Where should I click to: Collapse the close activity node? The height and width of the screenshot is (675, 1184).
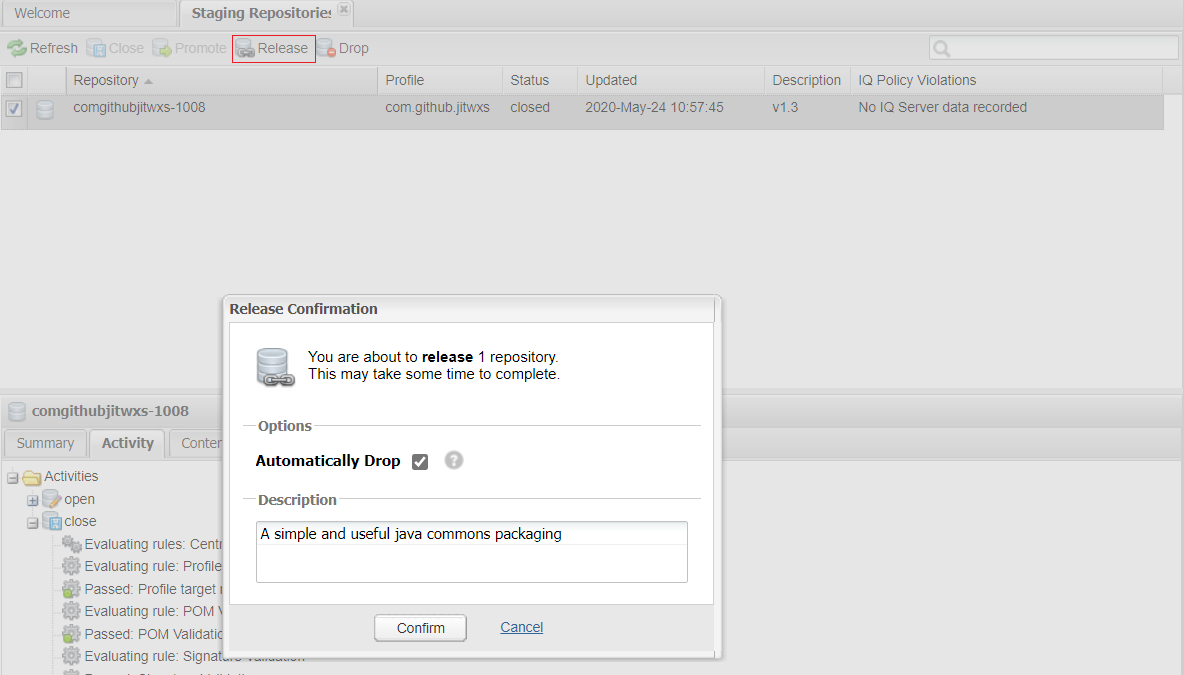[x=32, y=521]
